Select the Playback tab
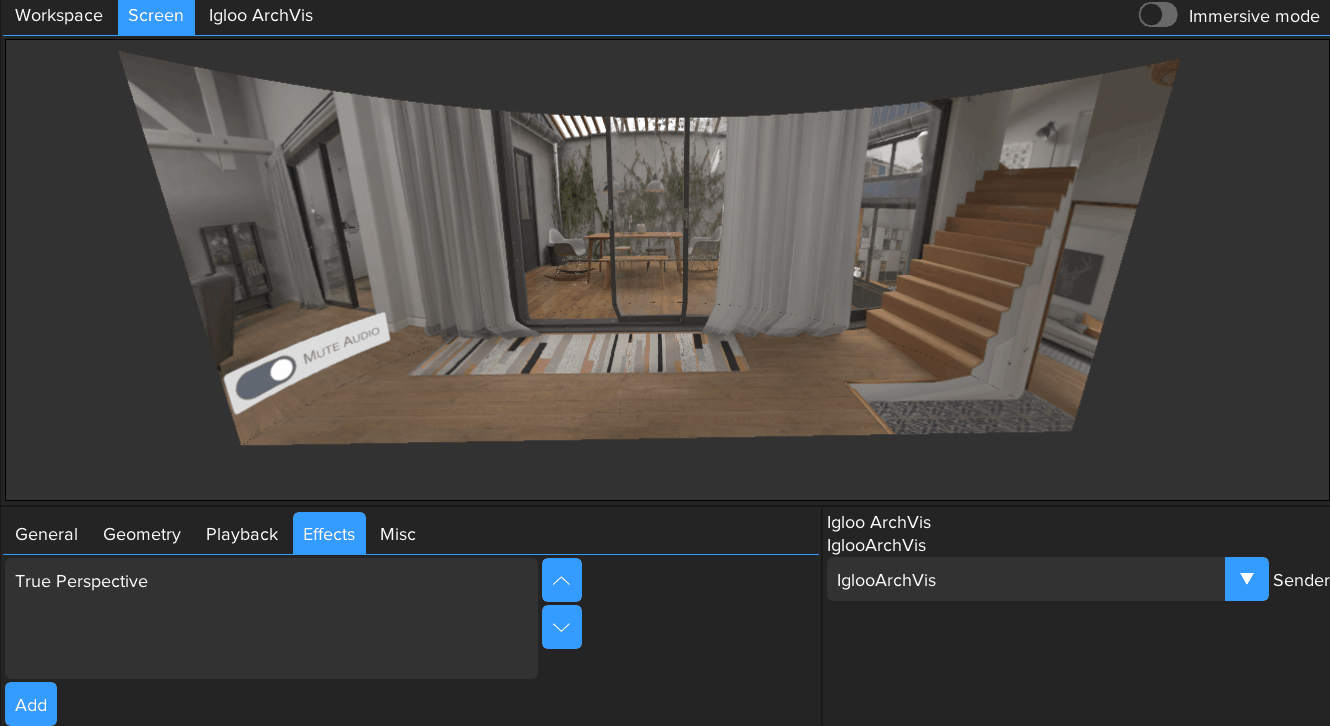The height and width of the screenshot is (726, 1330). coord(241,533)
